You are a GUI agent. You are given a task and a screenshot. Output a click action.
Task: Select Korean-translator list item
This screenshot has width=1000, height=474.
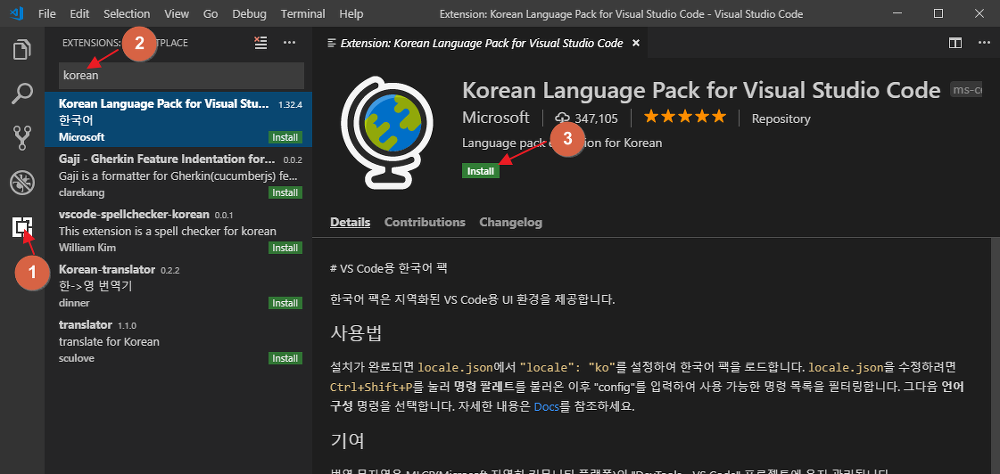(178, 286)
